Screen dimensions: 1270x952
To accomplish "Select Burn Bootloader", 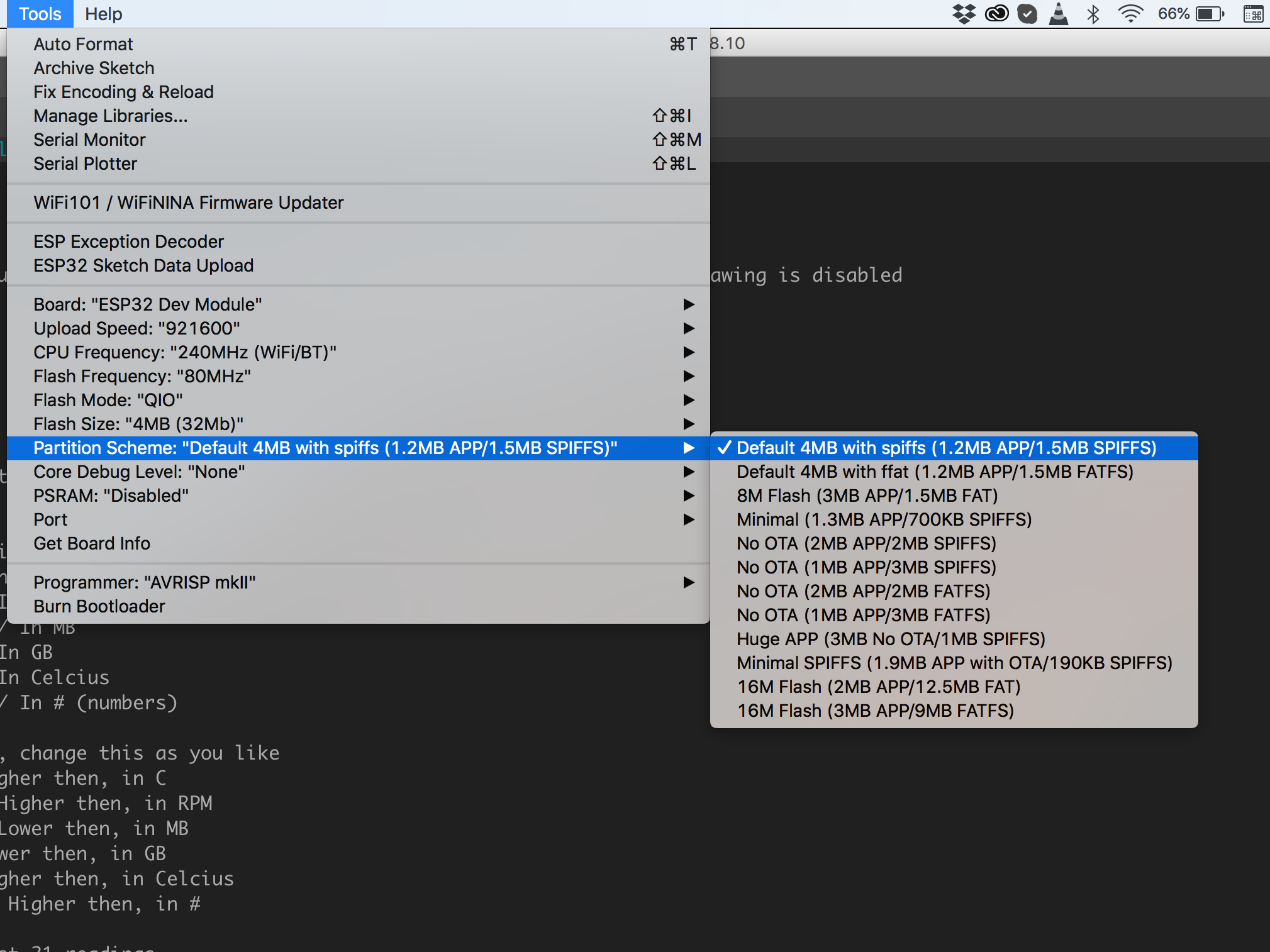I will [99, 606].
